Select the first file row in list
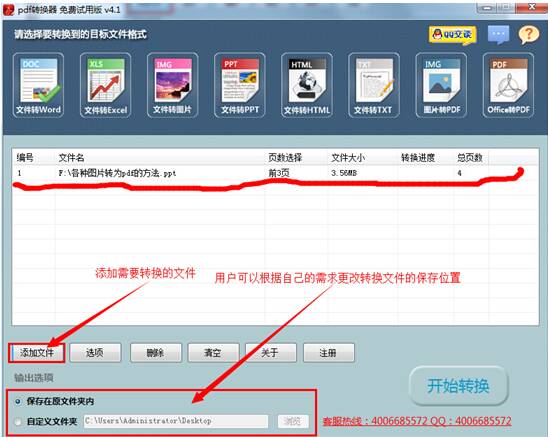The image size is (548, 437). click(x=275, y=173)
